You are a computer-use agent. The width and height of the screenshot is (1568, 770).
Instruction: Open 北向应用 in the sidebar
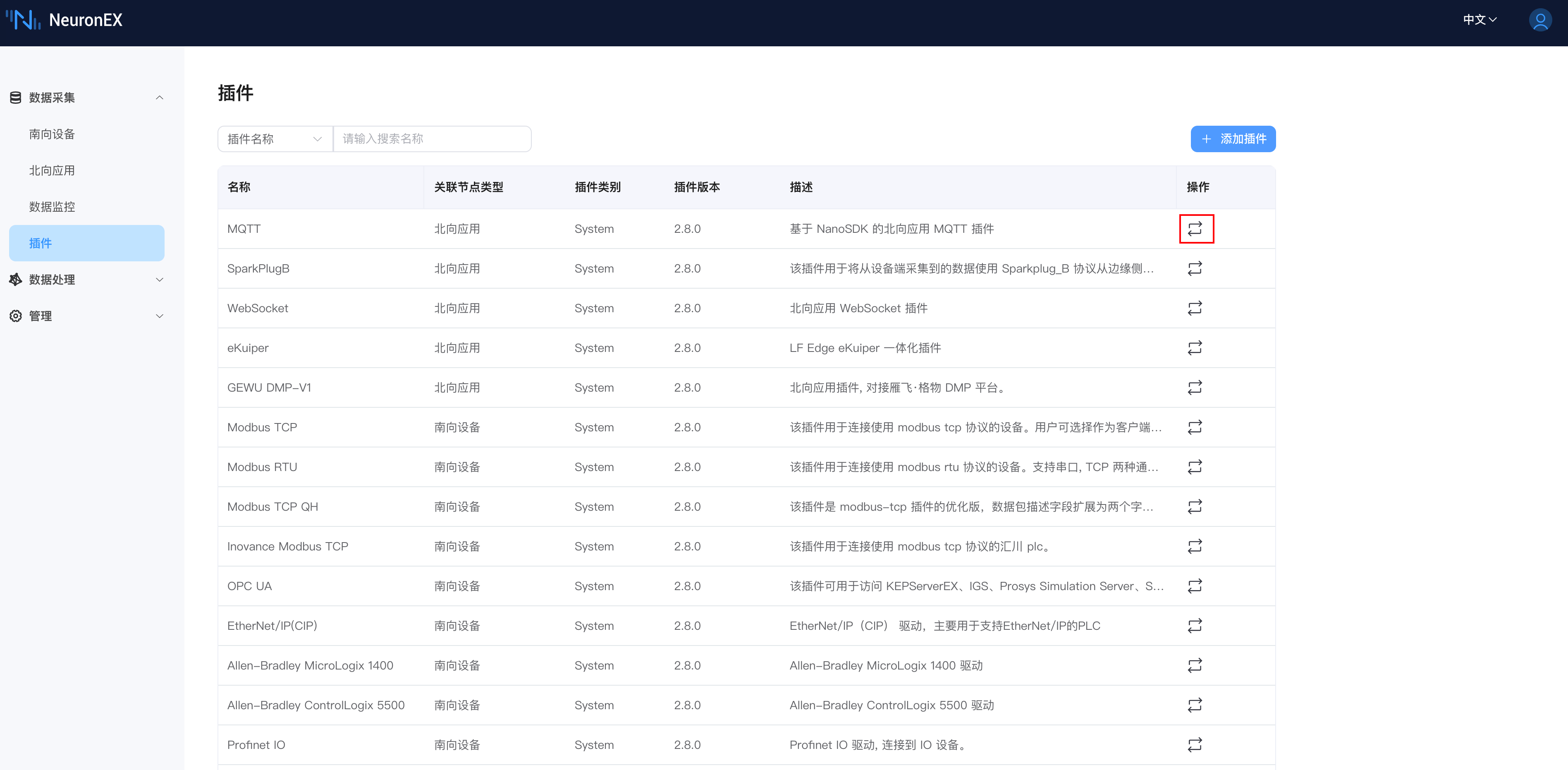pos(53,170)
